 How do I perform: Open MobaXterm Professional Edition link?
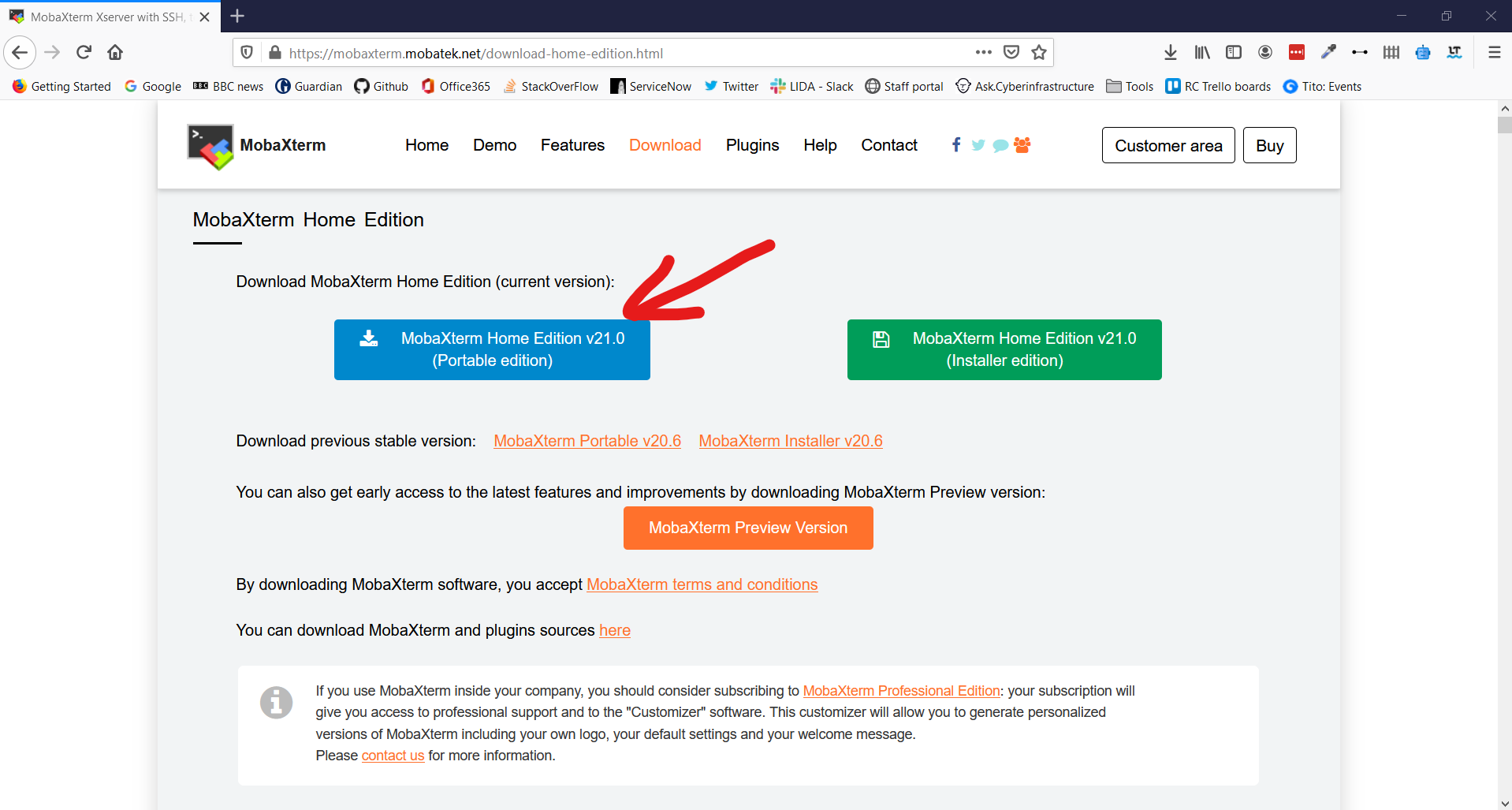pyautogui.click(x=901, y=691)
